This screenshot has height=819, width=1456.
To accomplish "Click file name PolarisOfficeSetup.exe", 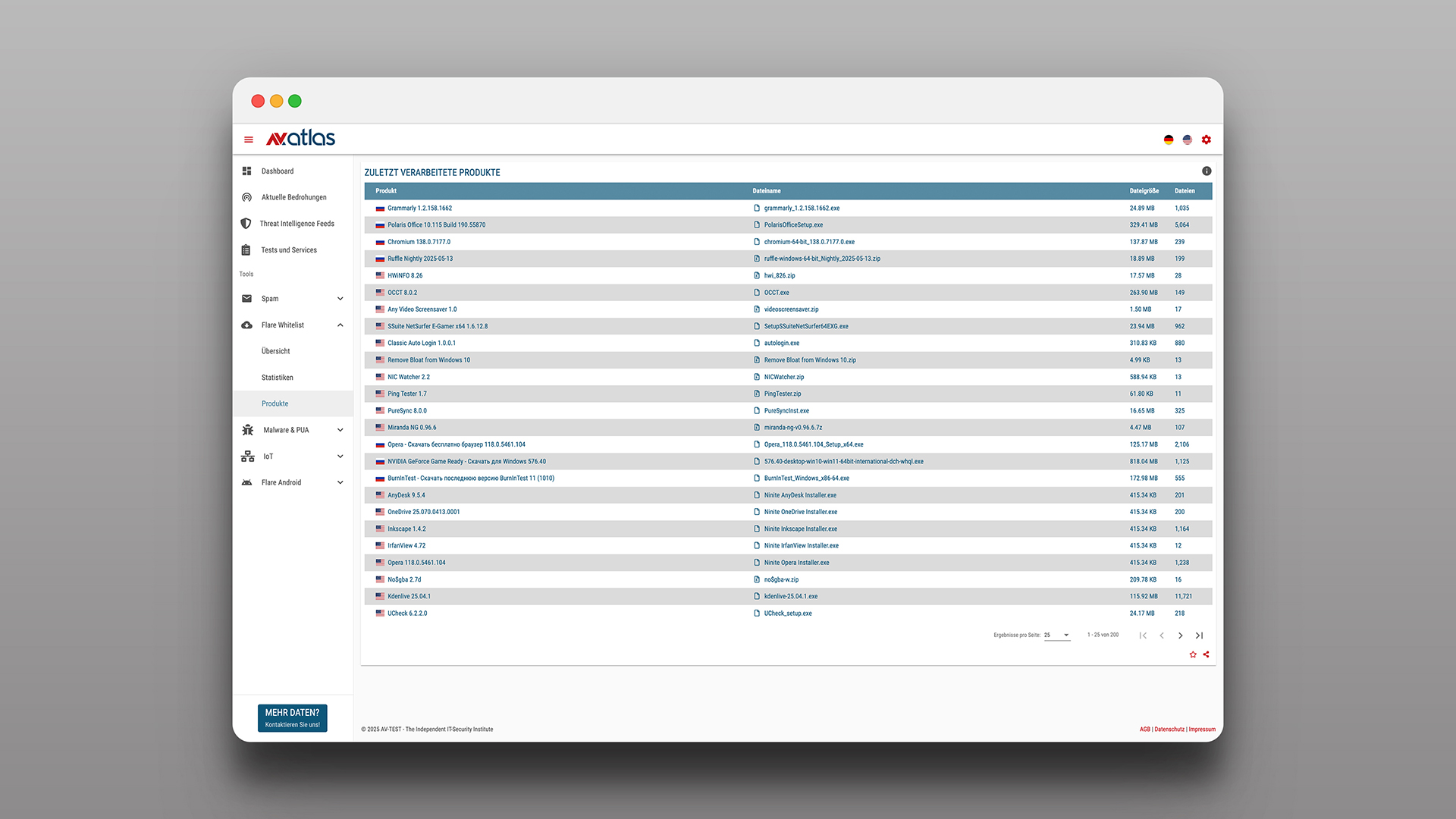I will coord(793,225).
